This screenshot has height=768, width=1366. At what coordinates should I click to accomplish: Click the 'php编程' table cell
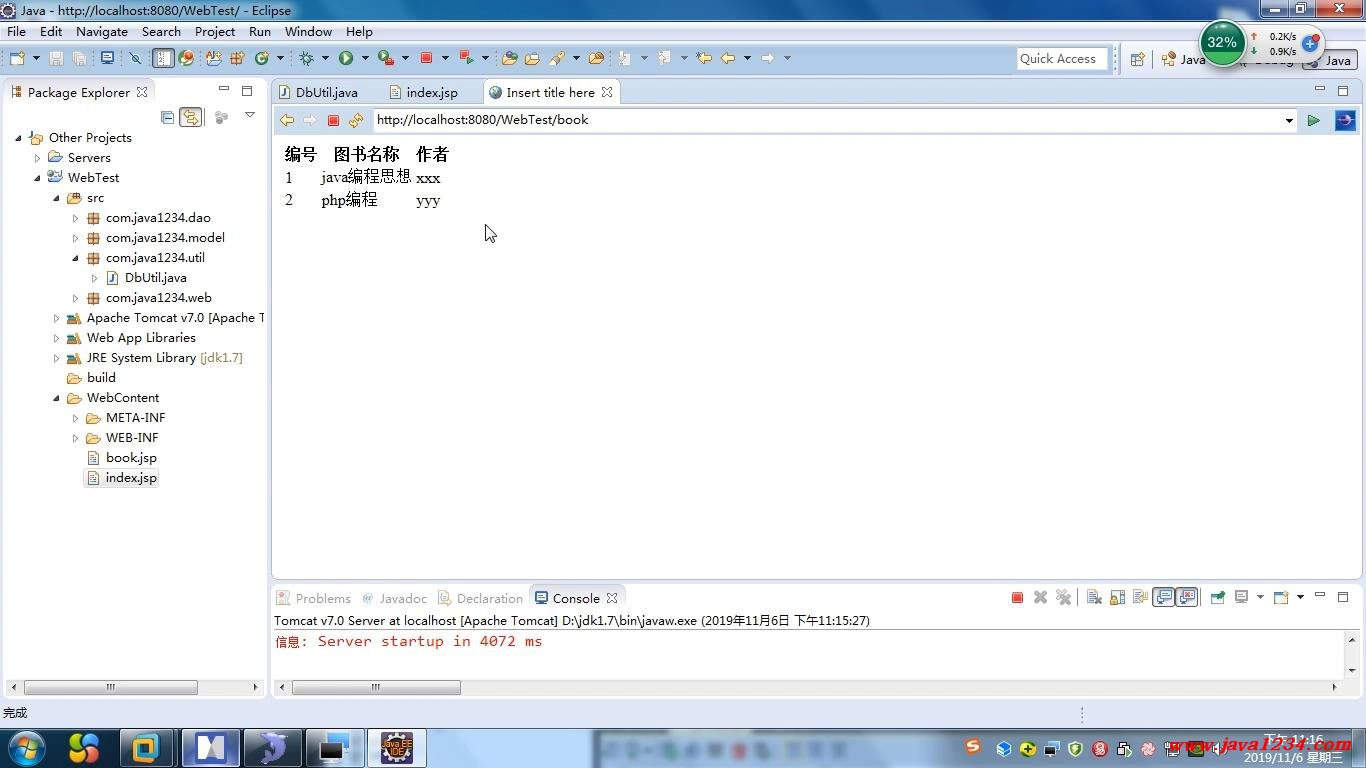349,200
